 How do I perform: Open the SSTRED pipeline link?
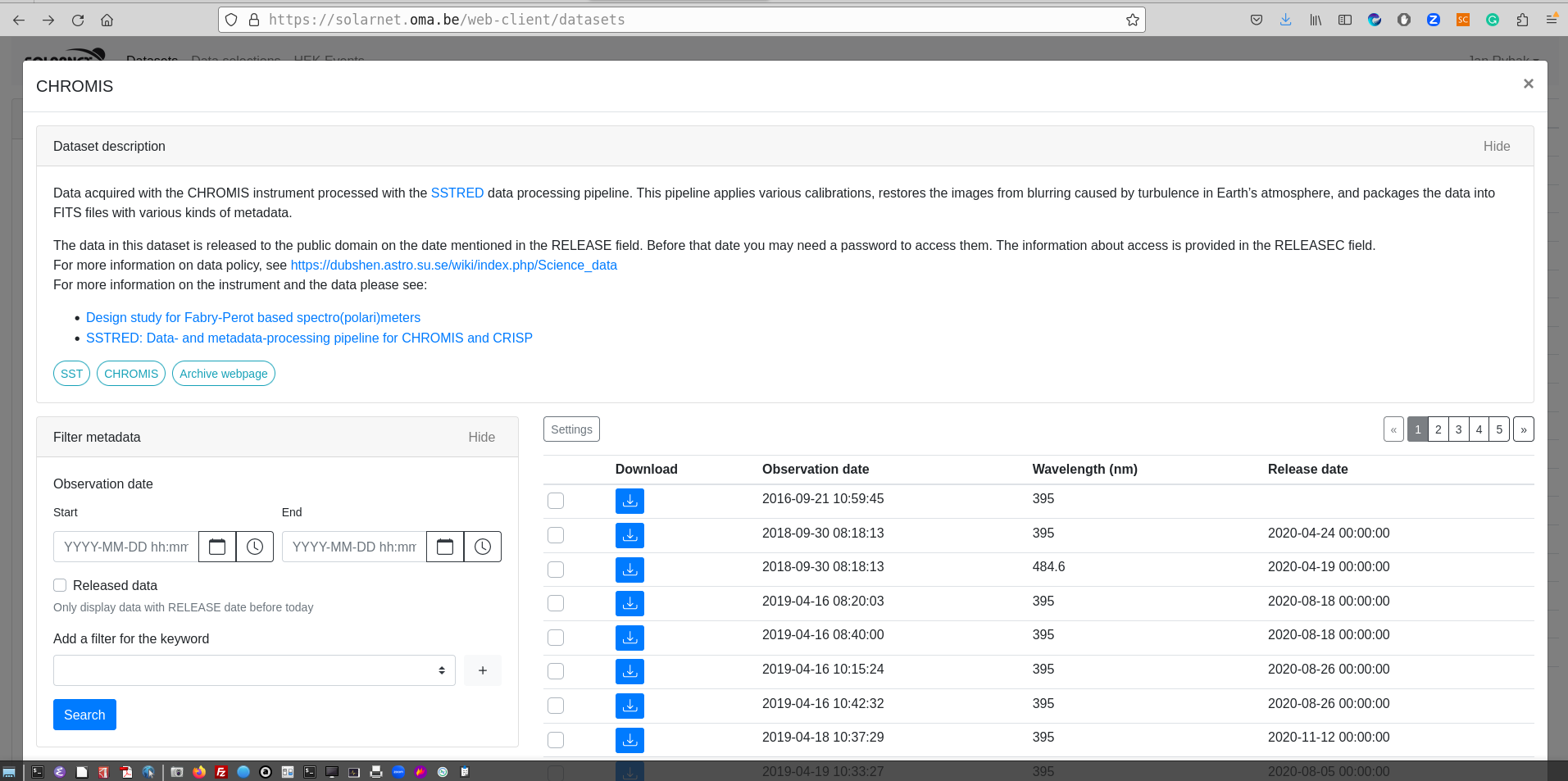pos(457,193)
